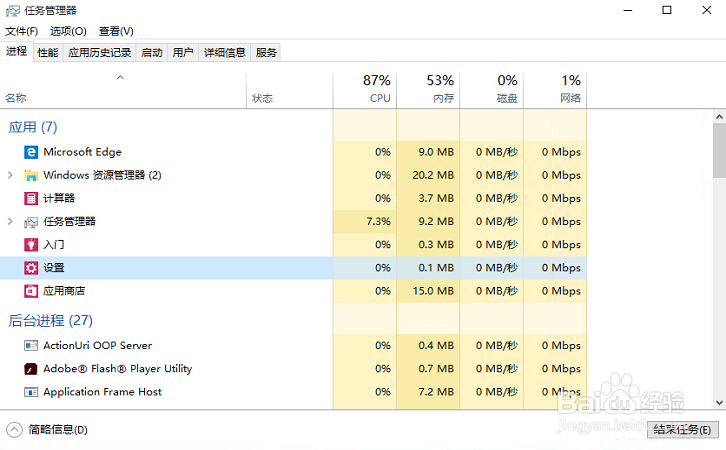The height and width of the screenshot is (450, 726).
Task: Select the ActionUri OOP Server icon
Action: [x=31, y=346]
